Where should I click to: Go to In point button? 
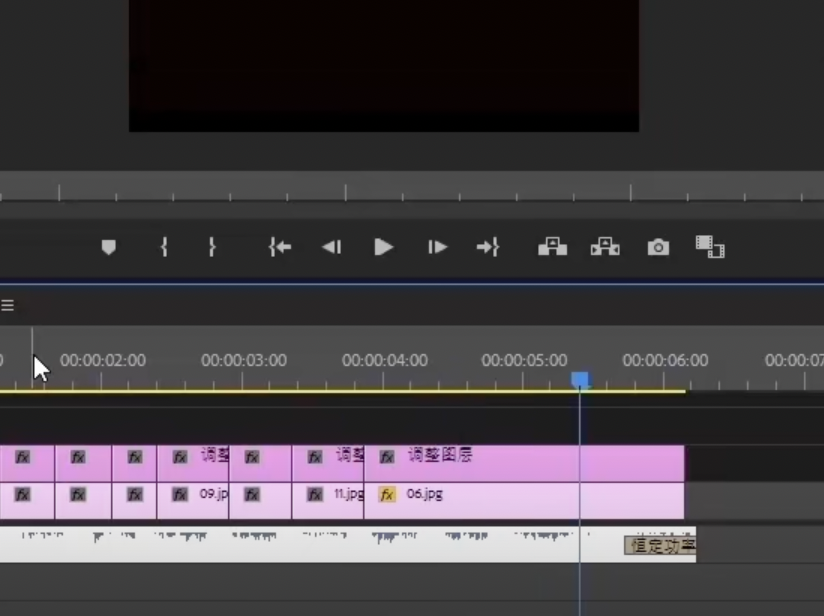(280, 247)
